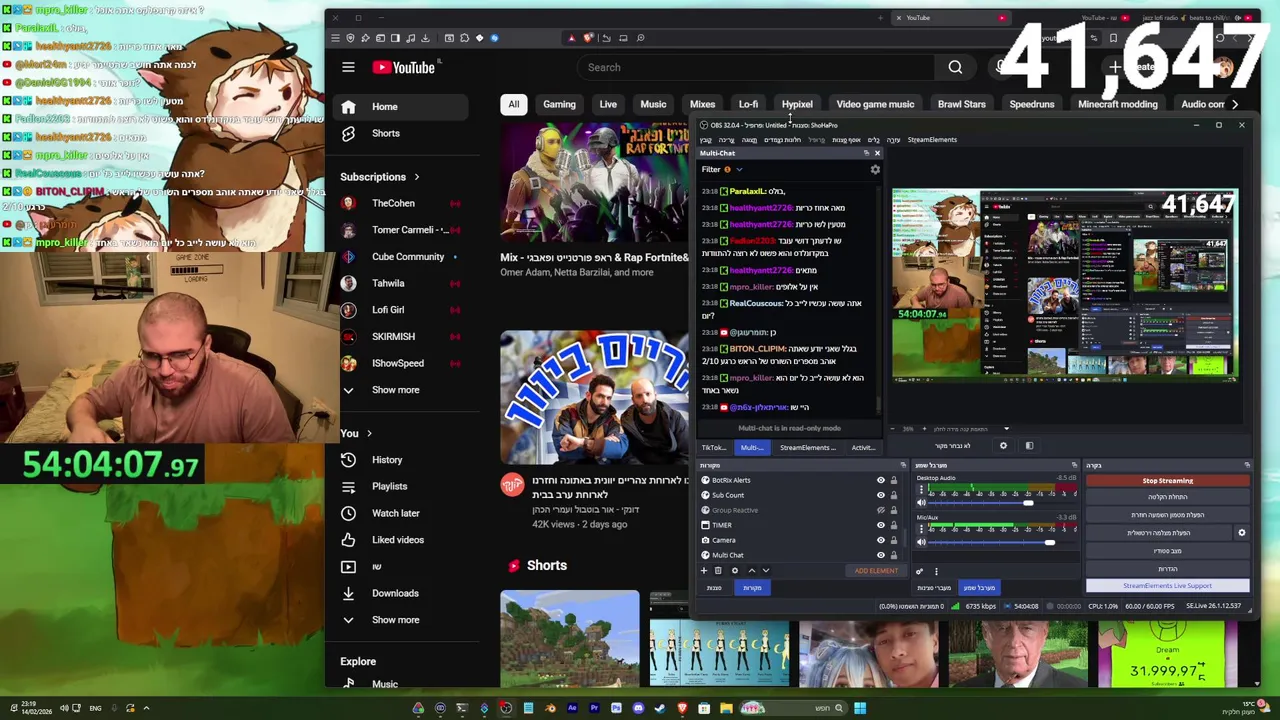Viewport: 1280px width, 720px height.
Task: Expand the You section chevron
Action: pyautogui.click(x=369, y=434)
